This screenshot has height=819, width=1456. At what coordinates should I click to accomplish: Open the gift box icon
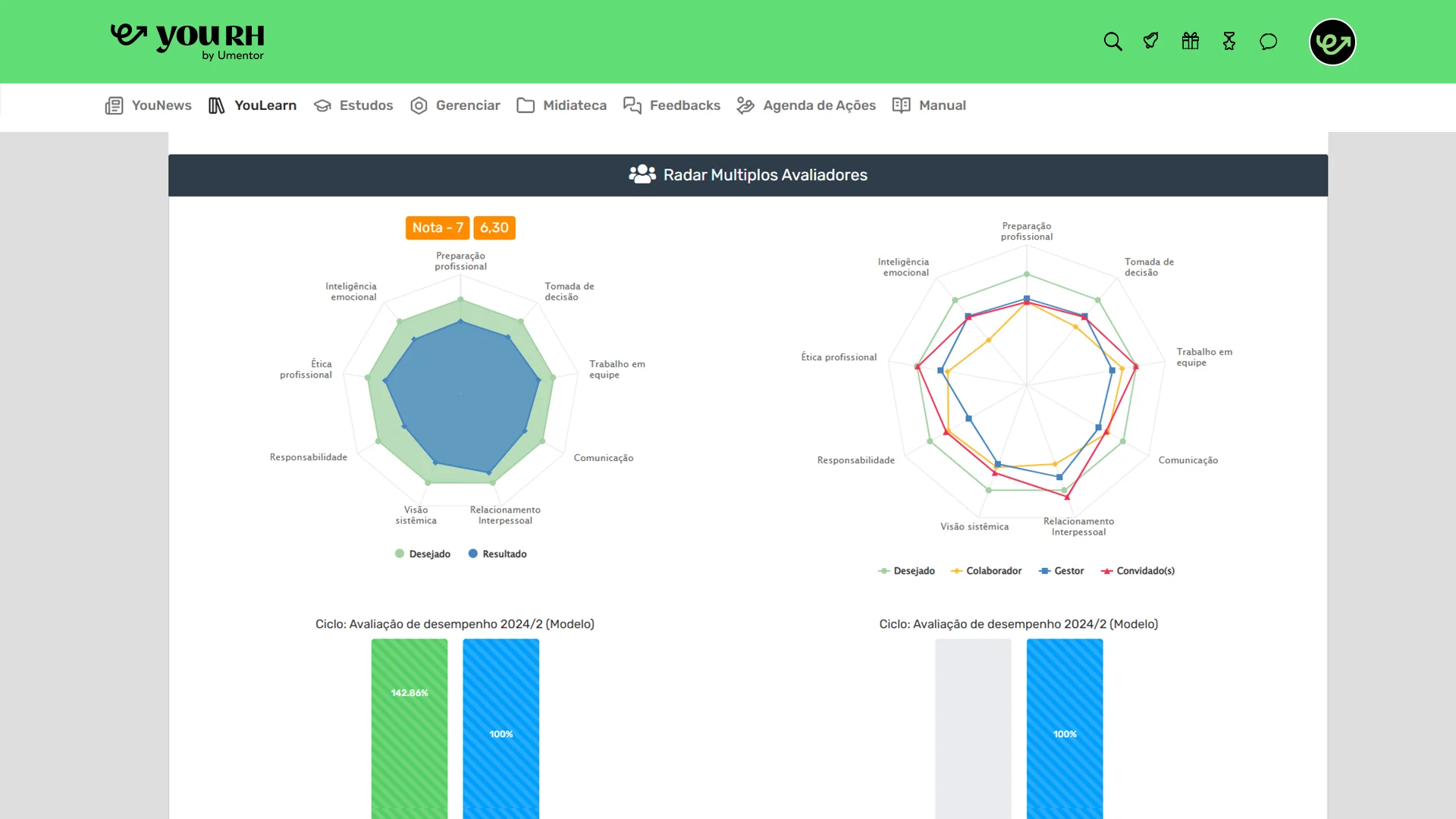[1191, 41]
